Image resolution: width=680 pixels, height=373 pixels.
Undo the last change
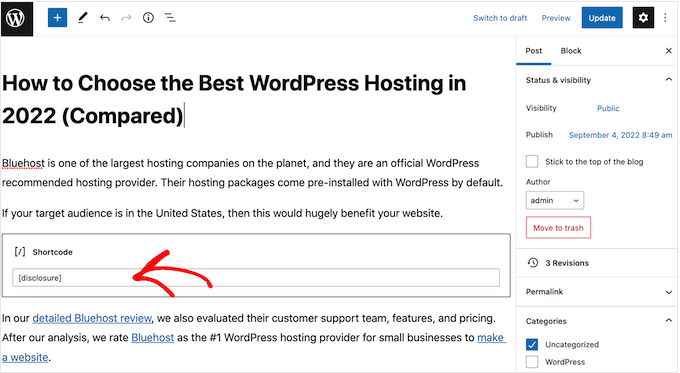[x=105, y=18]
